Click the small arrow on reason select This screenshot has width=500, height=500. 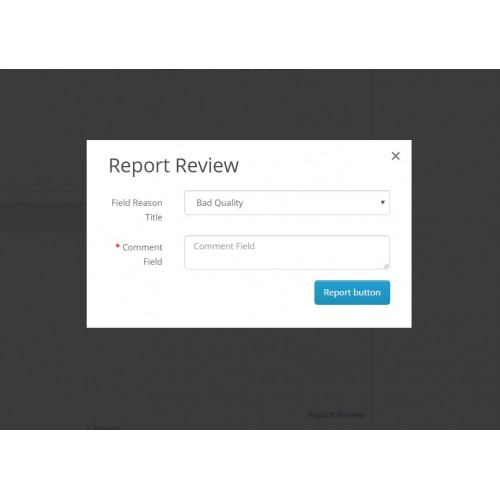383,202
